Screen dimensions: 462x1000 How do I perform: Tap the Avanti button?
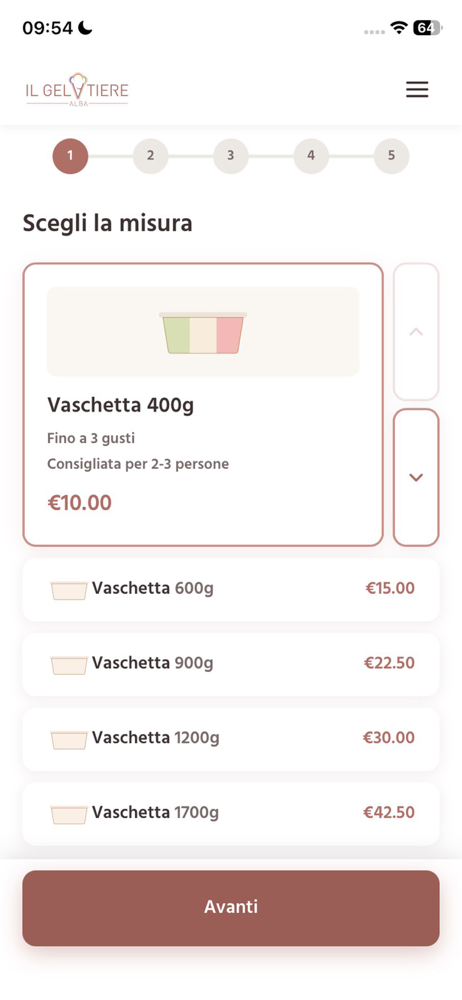231,908
